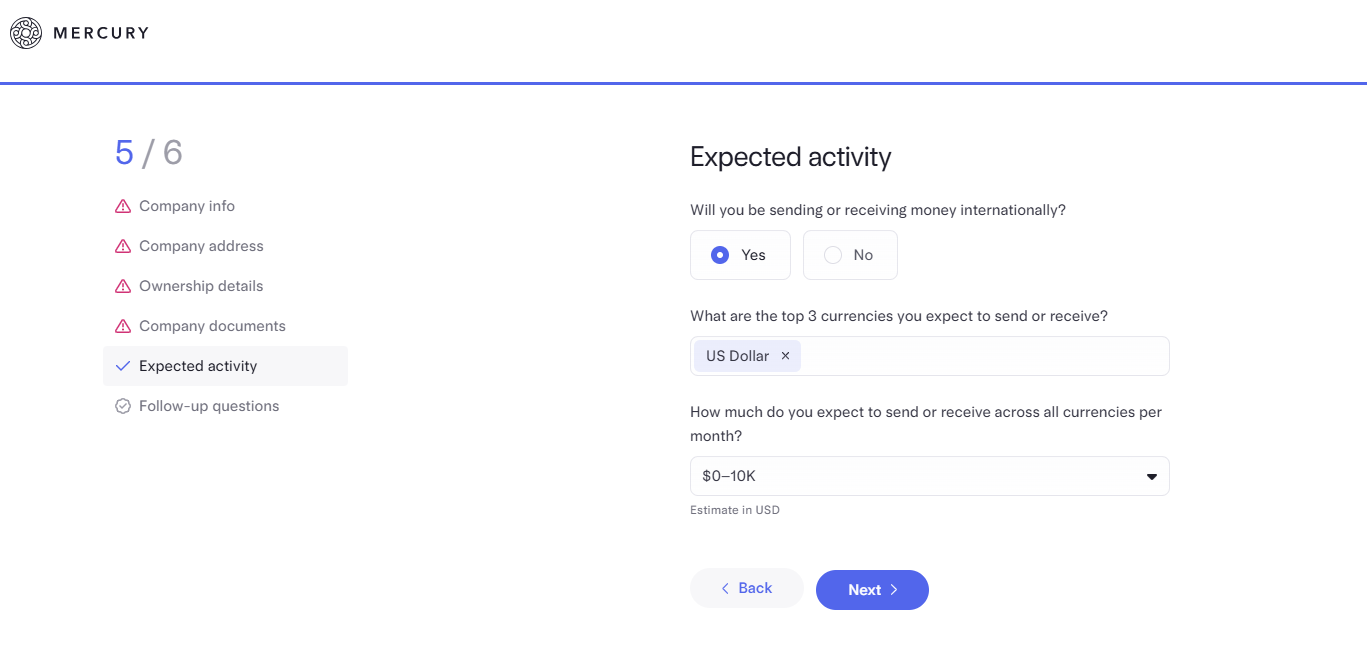Click the dropdown arrow for monthly estimate
The height and width of the screenshot is (647, 1367).
tap(1151, 476)
